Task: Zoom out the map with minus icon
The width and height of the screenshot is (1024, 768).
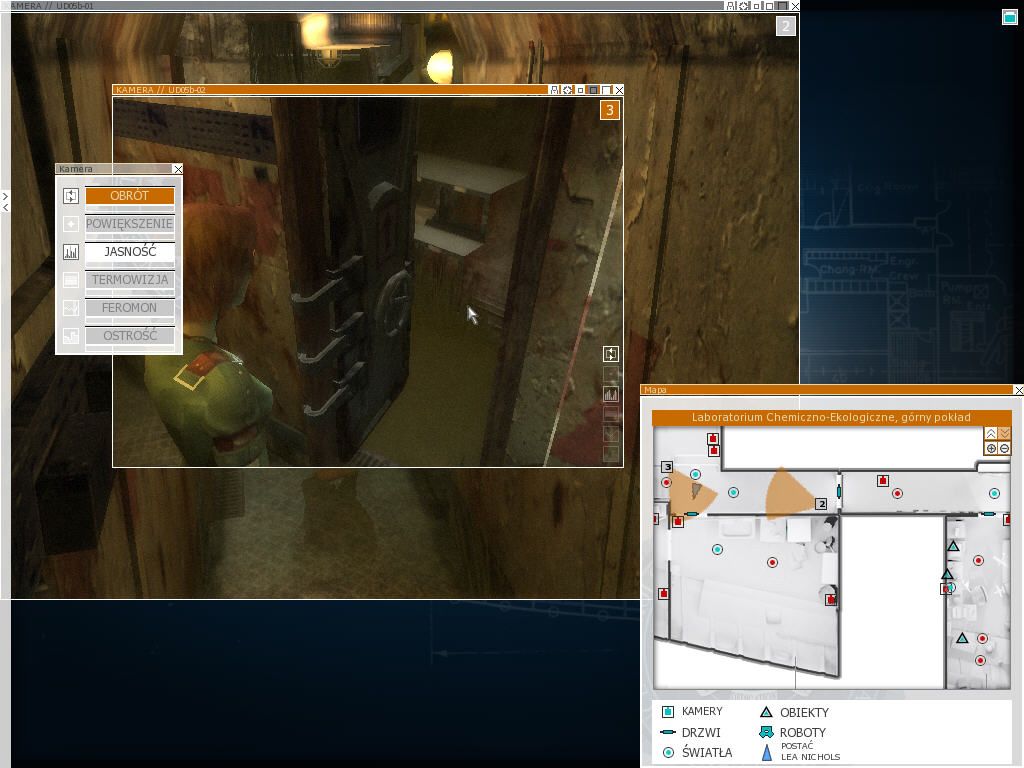Action: tap(1005, 449)
